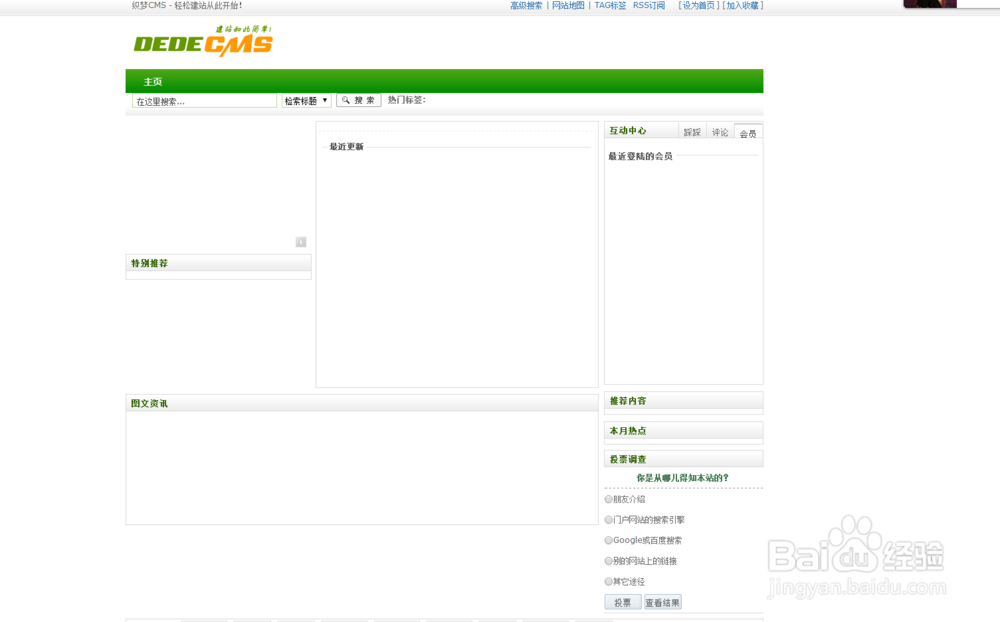Image resolution: width=1000 pixels, height=622 pixels.
Task: Switch to the 会员 tab
Action: pos(746,132)
